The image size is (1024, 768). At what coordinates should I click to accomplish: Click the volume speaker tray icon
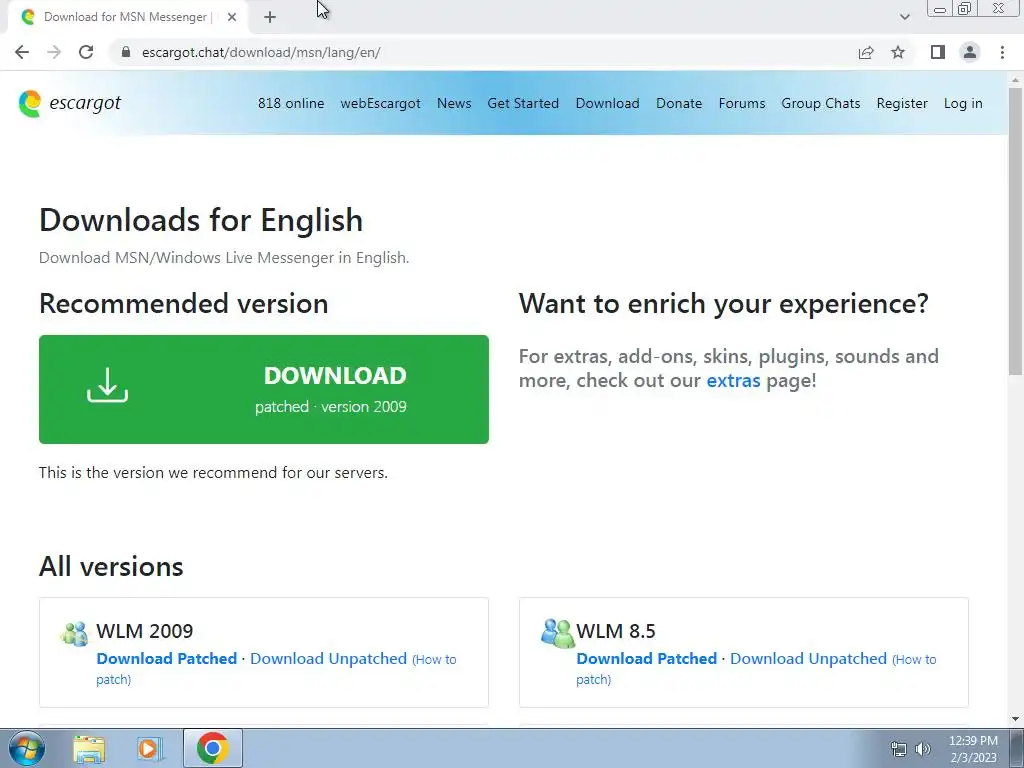click(x=922, y=748)
